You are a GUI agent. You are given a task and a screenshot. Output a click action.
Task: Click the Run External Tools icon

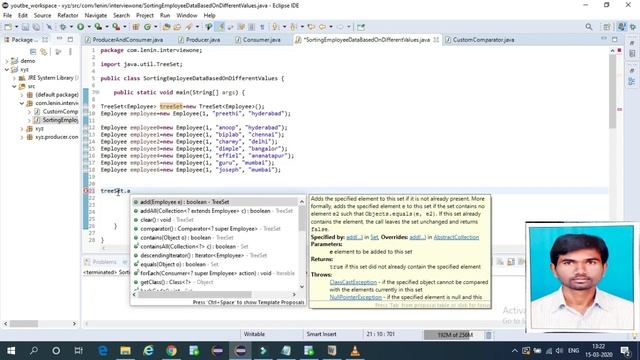pyautogui.click(x=116, y=27)
